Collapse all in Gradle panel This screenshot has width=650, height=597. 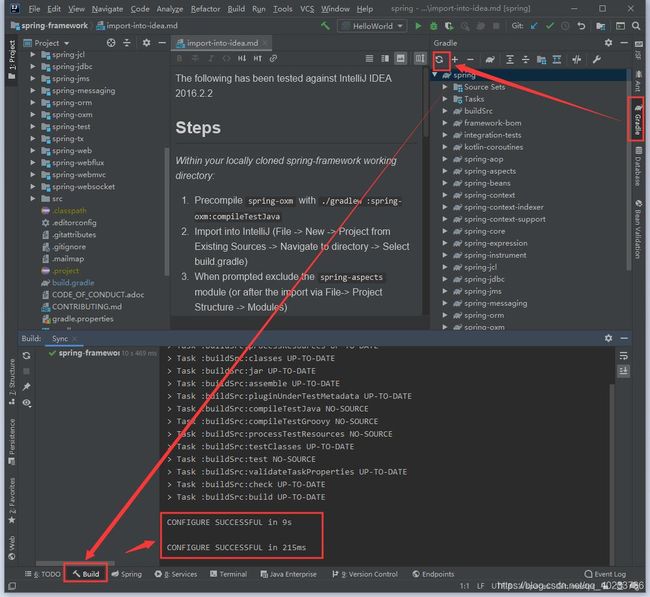(525, 60)
